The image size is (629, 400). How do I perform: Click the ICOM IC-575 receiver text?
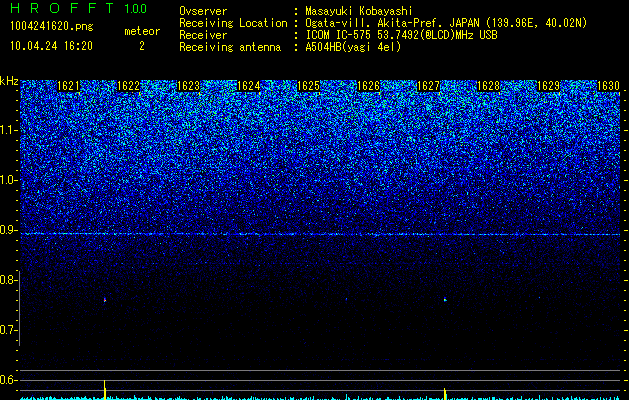click(x=401, y=35)
